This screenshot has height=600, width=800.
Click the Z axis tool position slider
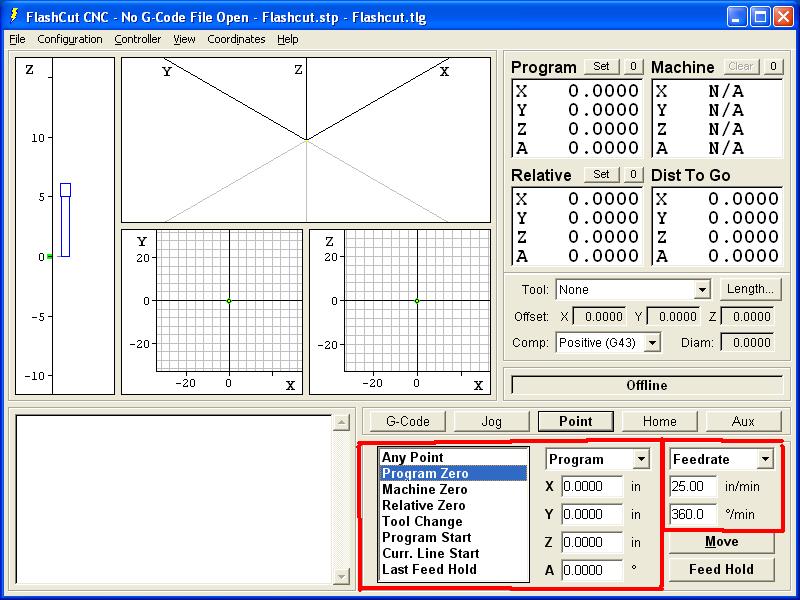click(65, 220)
